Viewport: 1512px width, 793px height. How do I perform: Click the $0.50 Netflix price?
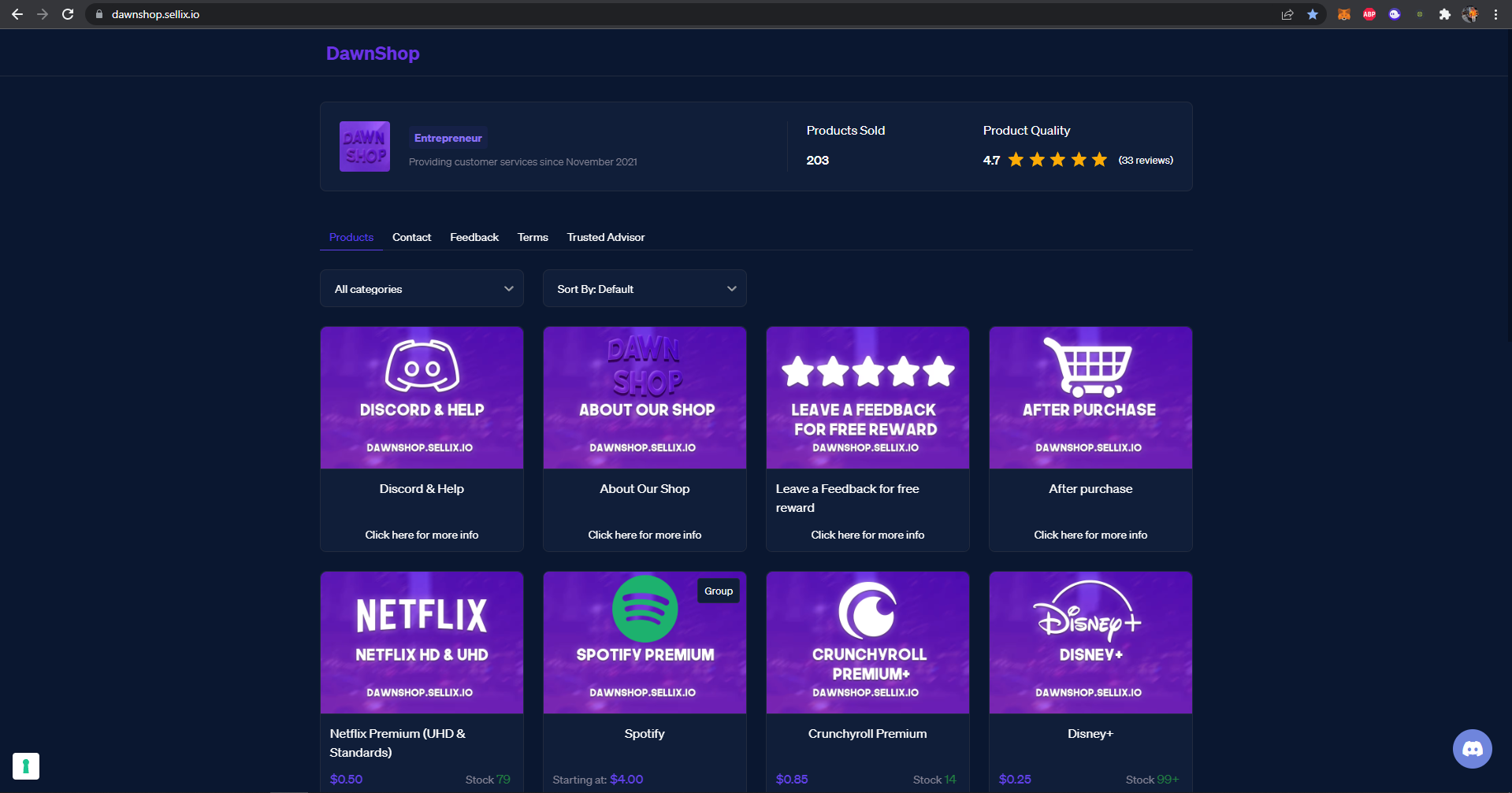point(346,779)
